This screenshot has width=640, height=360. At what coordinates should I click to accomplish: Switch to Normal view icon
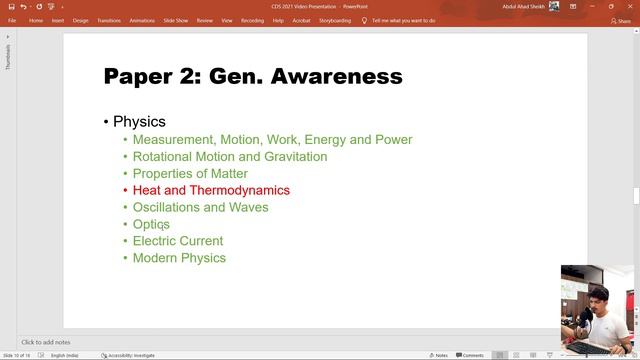pos(500,356)
